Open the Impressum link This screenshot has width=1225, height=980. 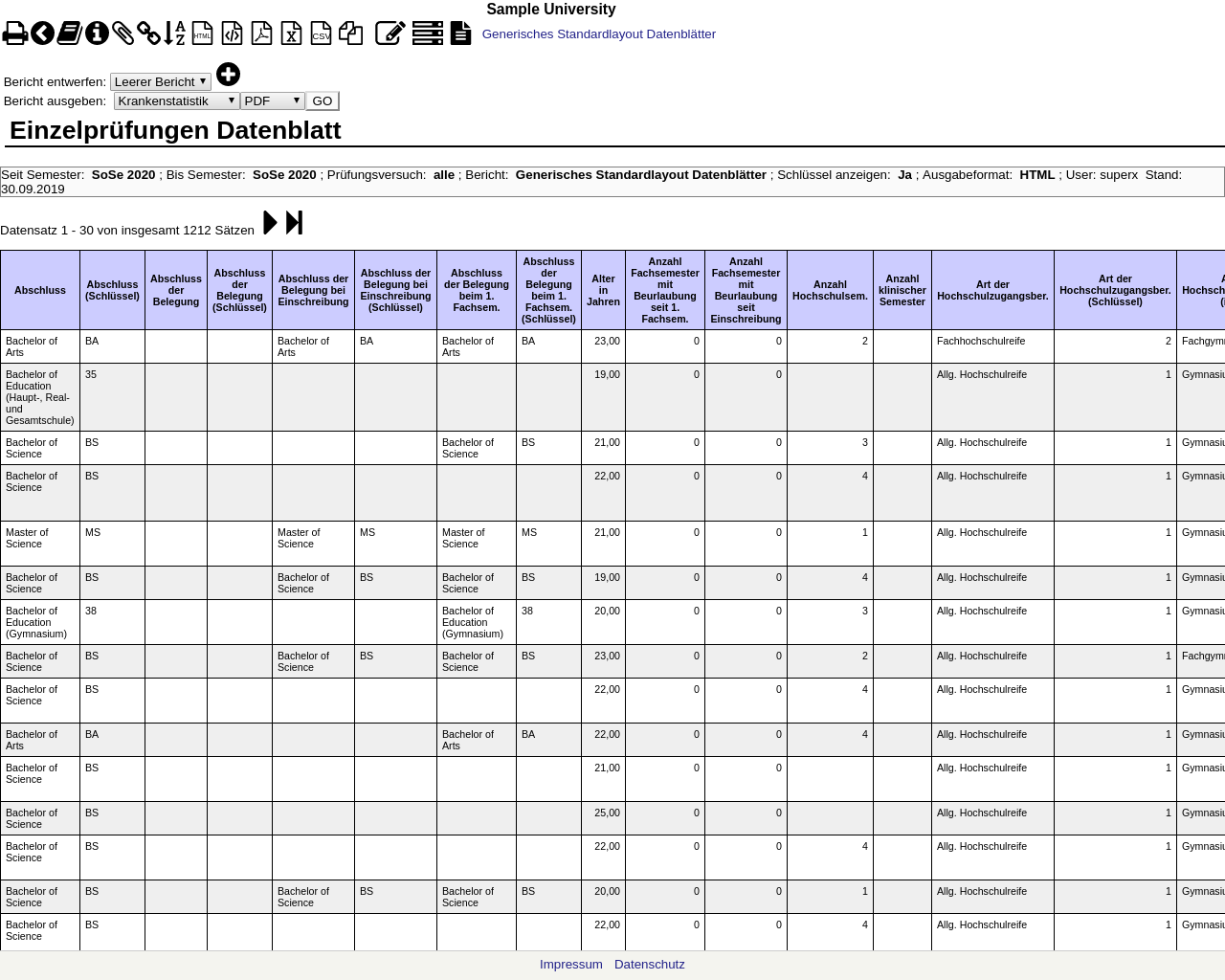pyautogui.click(x=571, y=965)
